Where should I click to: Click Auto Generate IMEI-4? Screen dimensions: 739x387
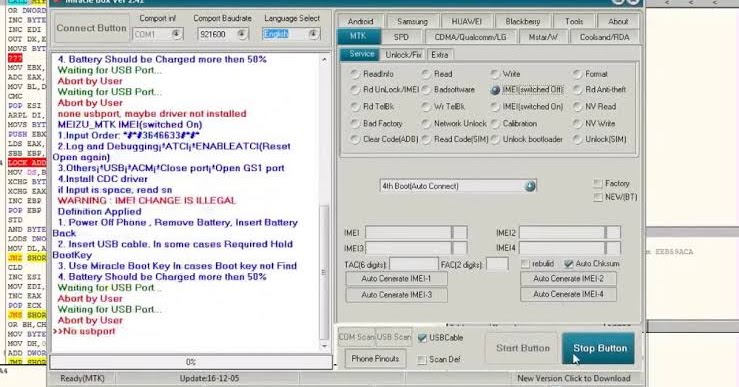568,294
